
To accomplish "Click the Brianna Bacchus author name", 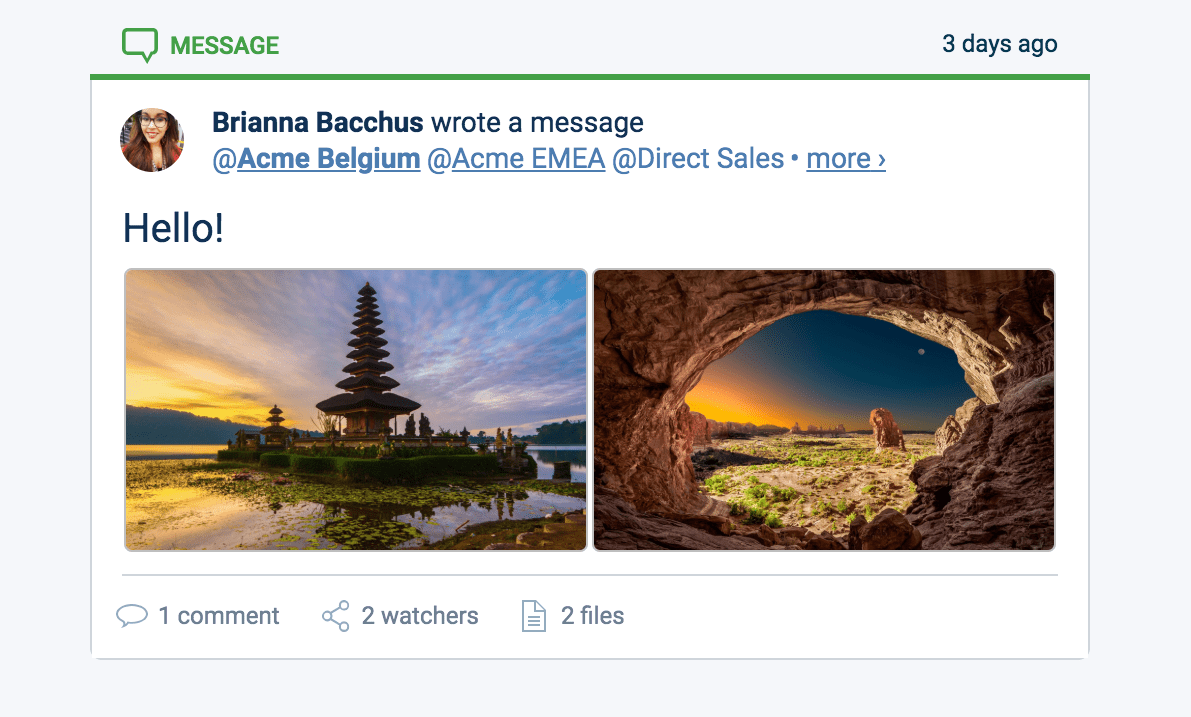I will pyautogui.click(x=317, y=123).
